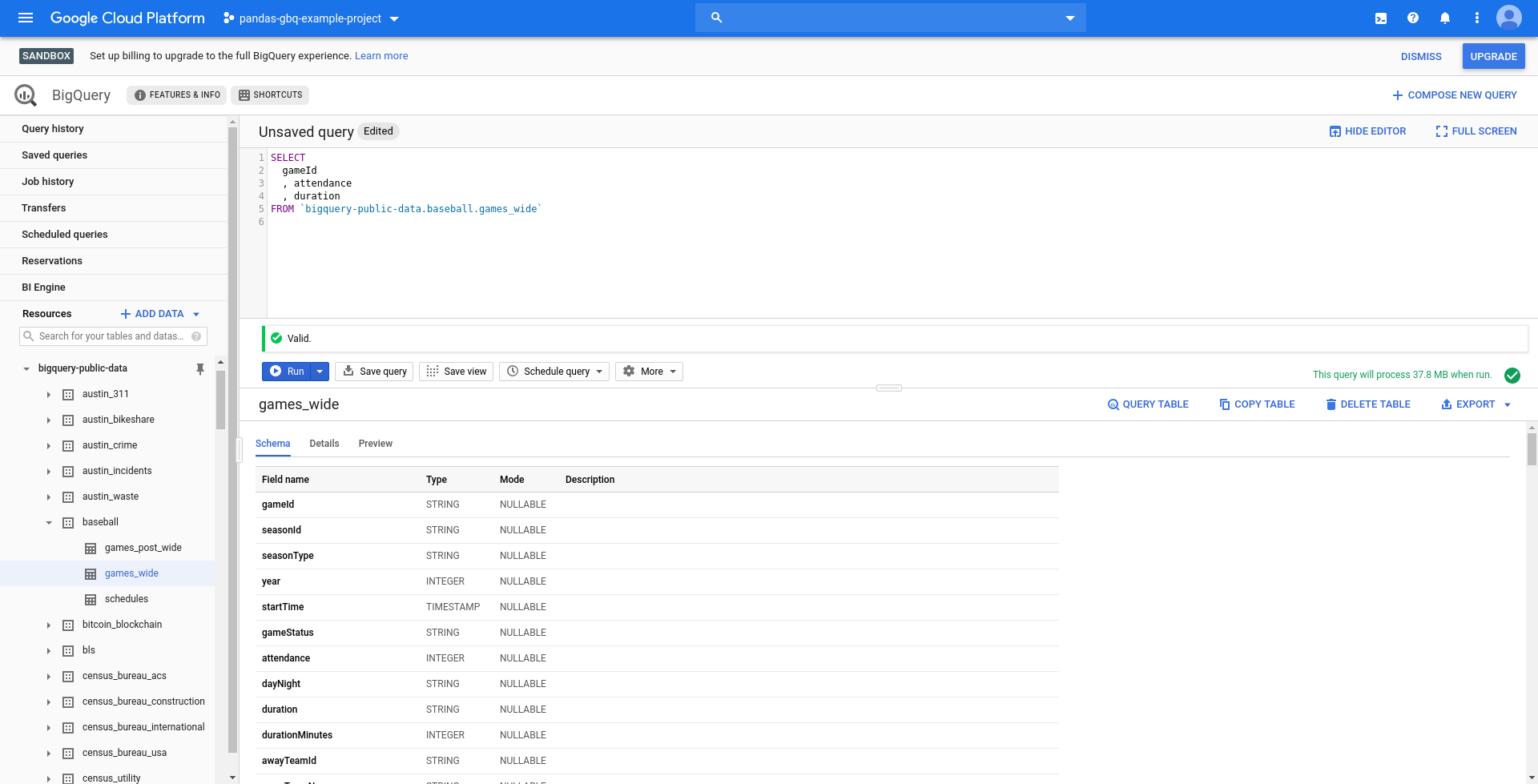Open Schedule query dropdown
Screen dimensions: 1538x784
coord(554,372)
